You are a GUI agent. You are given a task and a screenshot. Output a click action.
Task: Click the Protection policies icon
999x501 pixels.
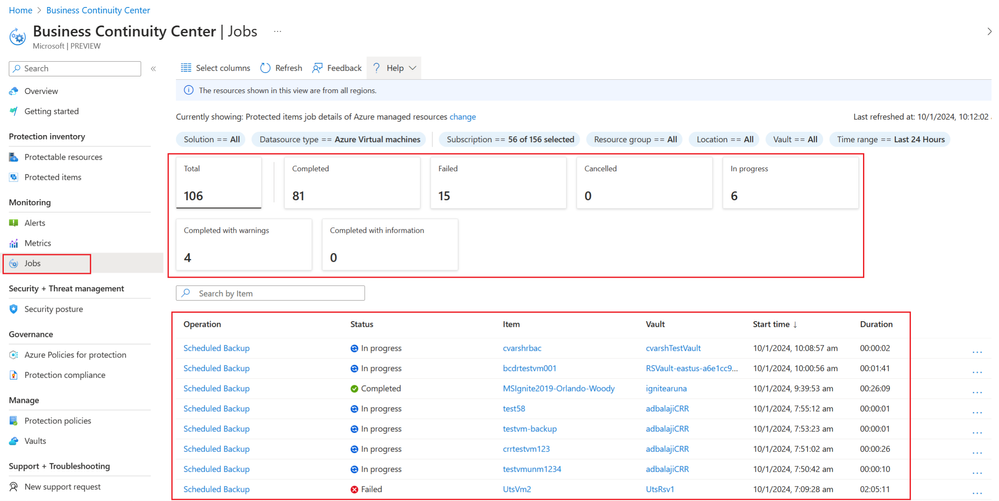pos(14,421)
